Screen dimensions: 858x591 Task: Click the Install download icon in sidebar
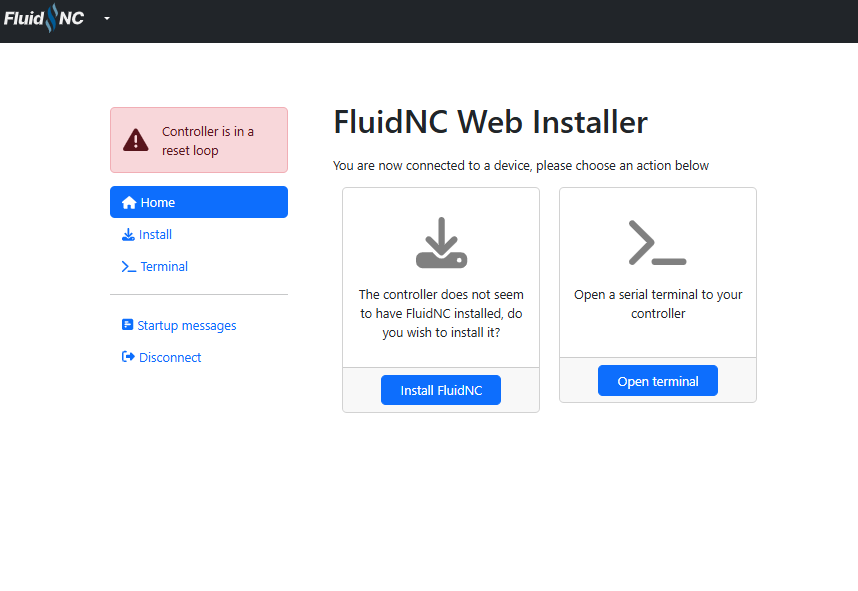point(128,235)
